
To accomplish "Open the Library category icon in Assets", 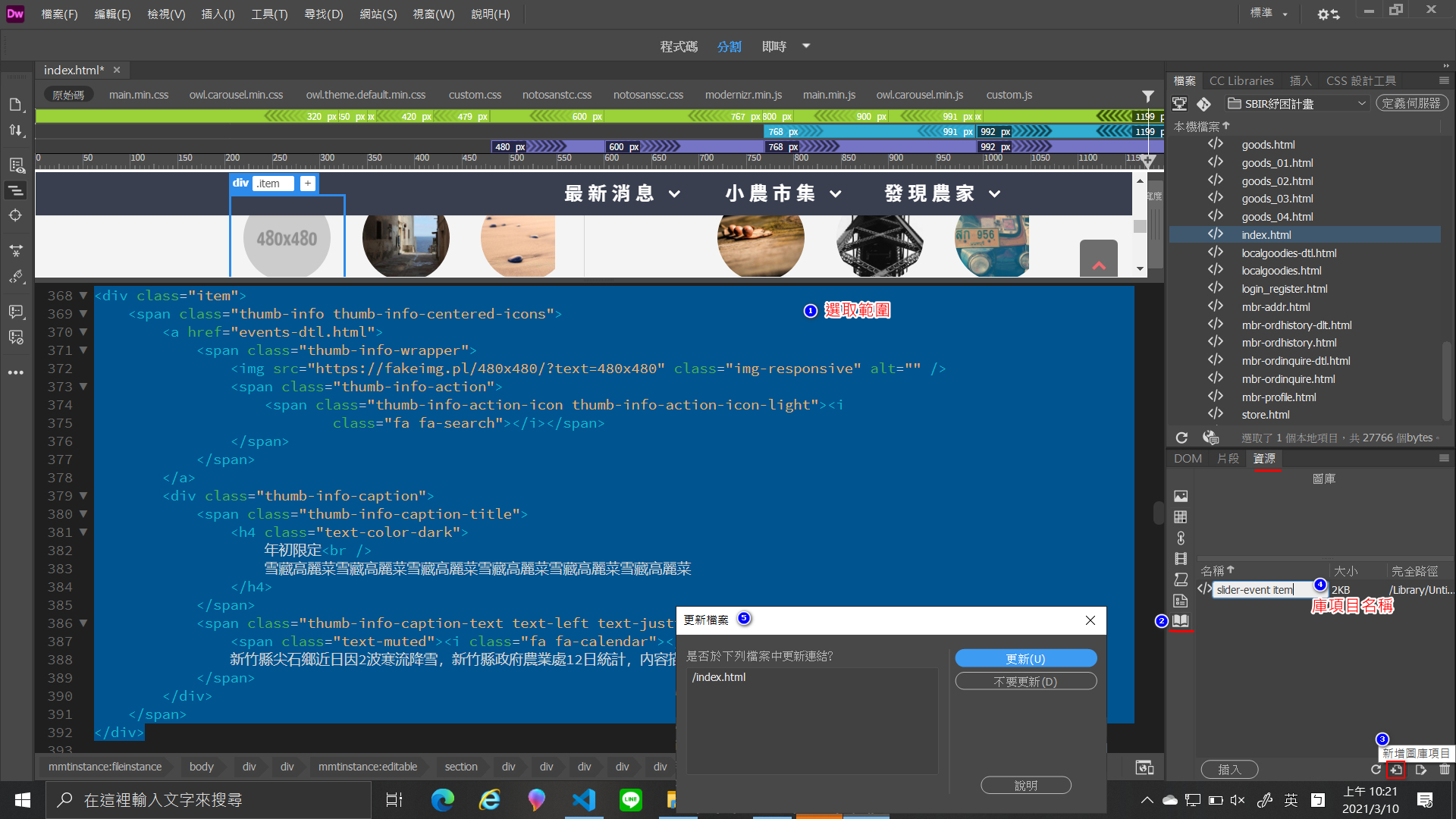I will (x=1181, y=621).
